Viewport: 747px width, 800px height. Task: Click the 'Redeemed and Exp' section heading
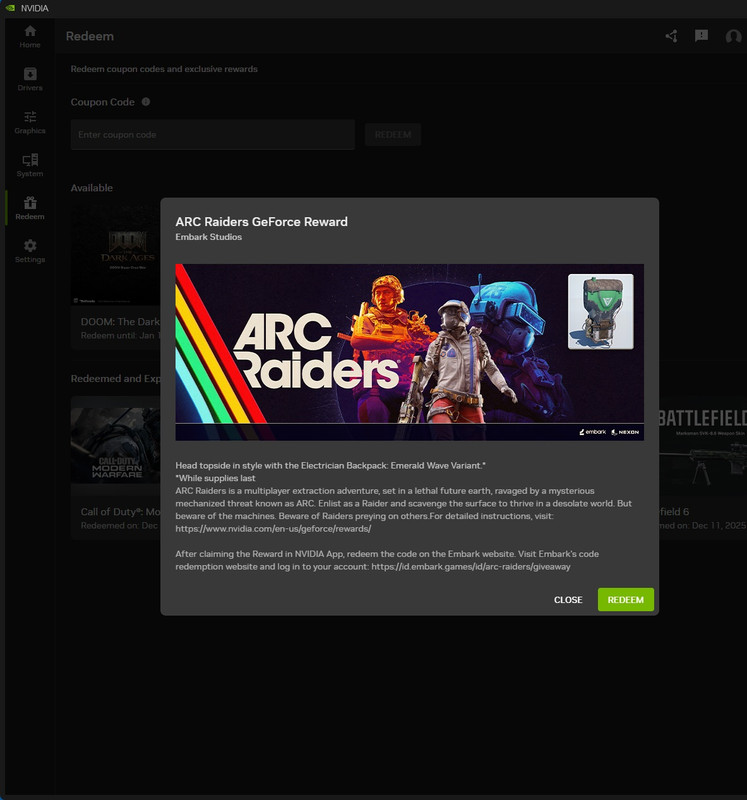click(x=116, y=379)
